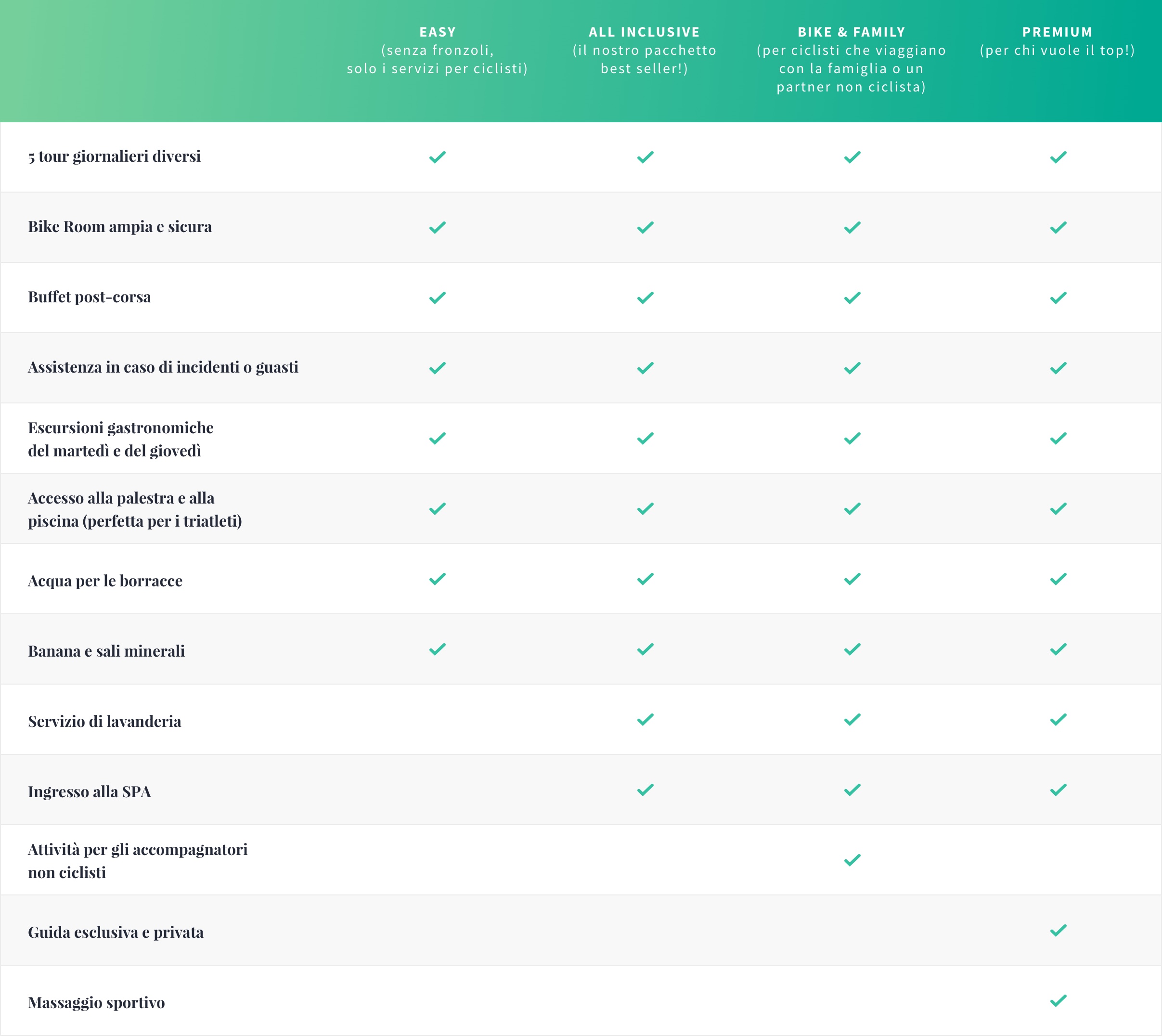Select the 'Accesso alla palestra e alla piscina' label
1162x1036 pixels.
pyautogui.click(x=135, y=509)
